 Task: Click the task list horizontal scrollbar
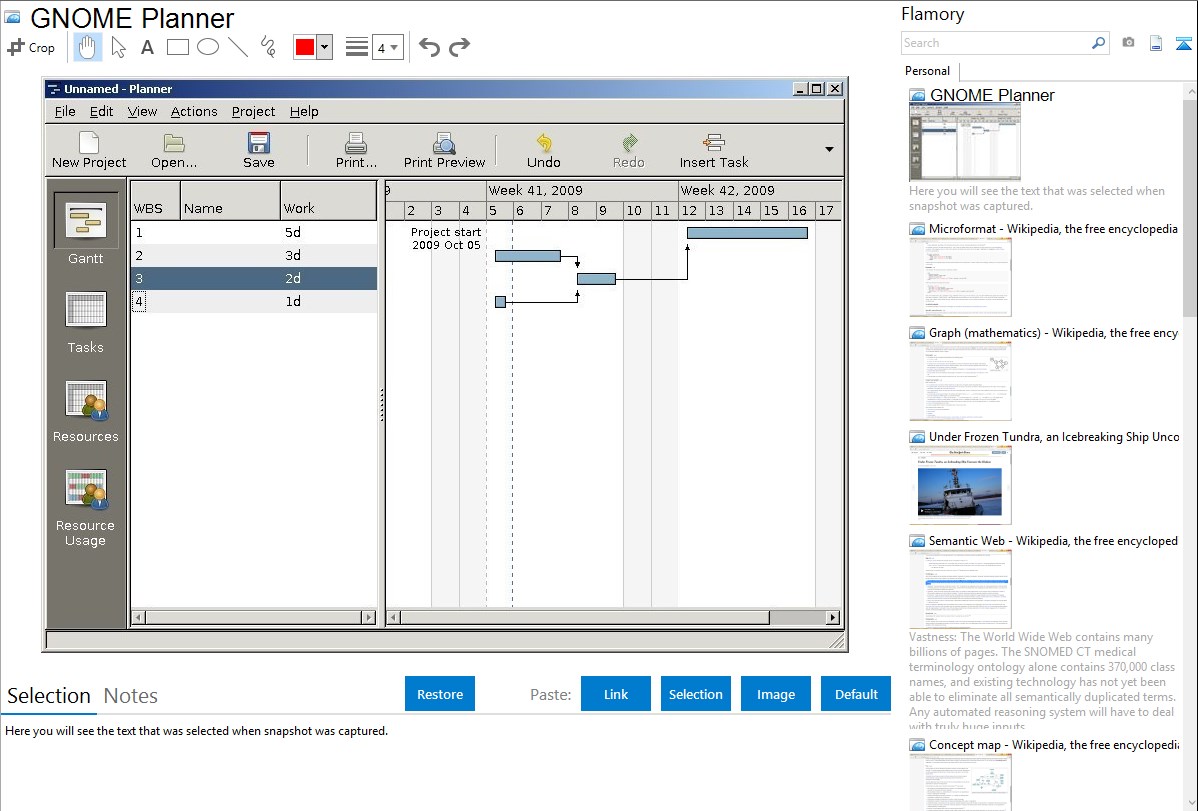click(254, 617)
